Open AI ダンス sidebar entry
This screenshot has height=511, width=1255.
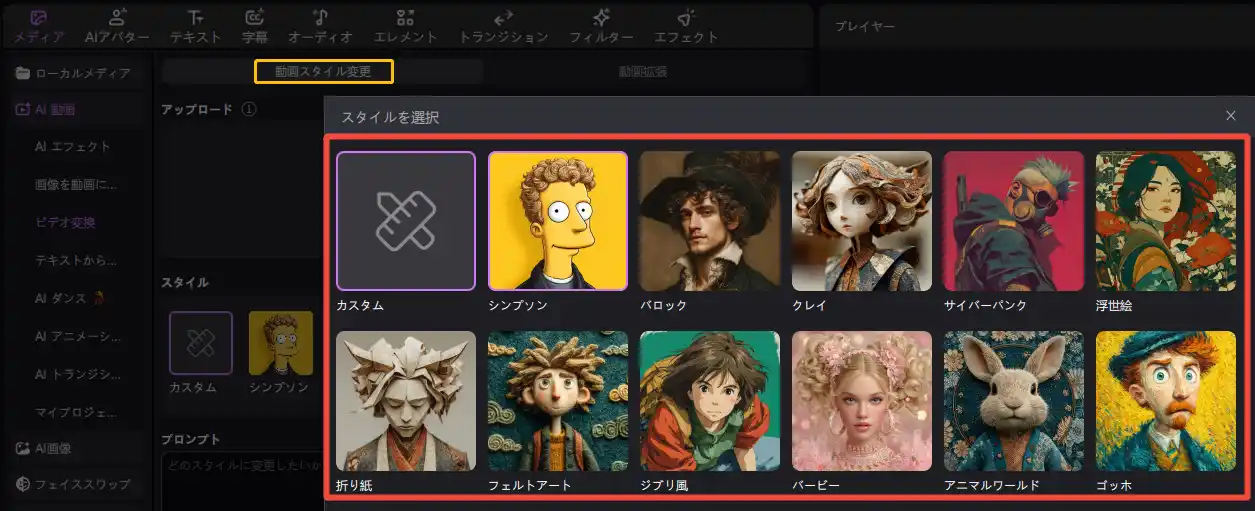click(x=70, y=298)
